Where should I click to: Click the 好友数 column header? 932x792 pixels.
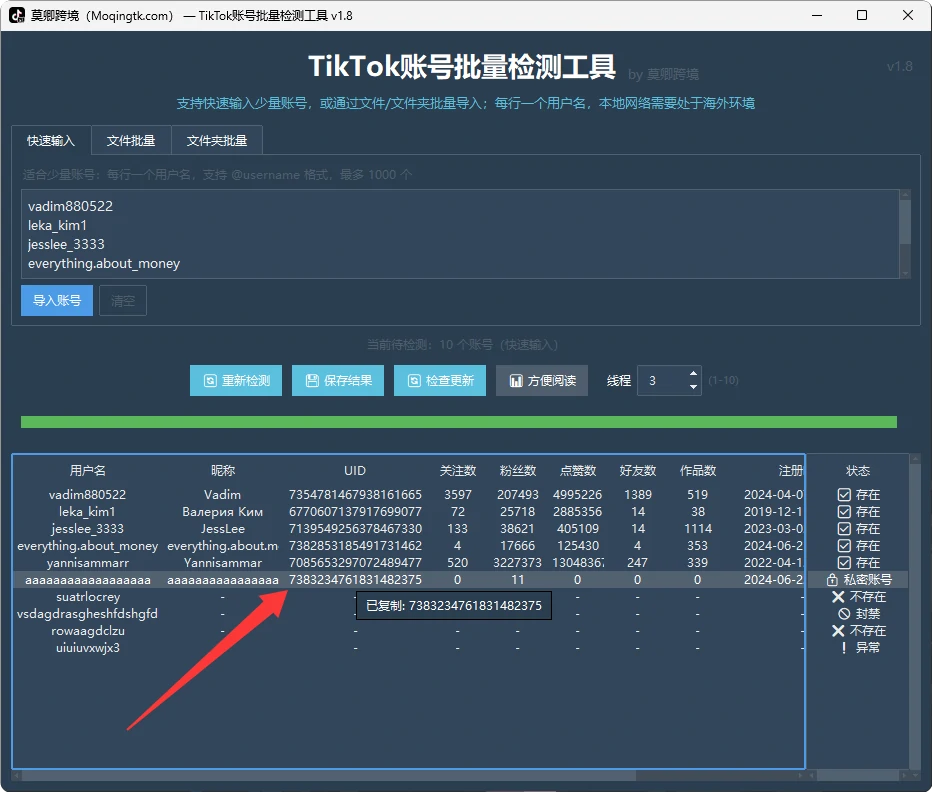tap(638, 471)
